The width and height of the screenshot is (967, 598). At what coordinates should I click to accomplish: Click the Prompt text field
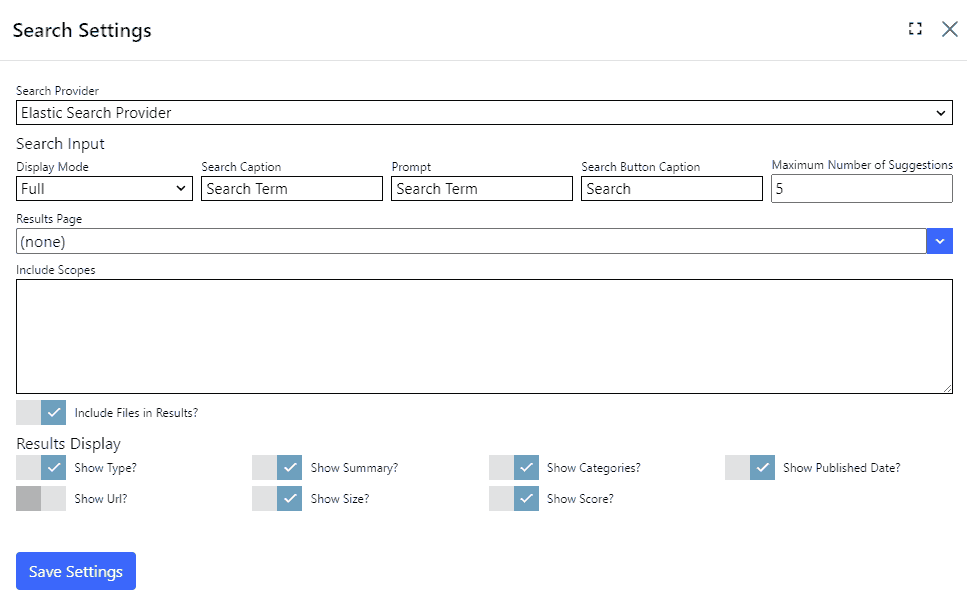482,189
